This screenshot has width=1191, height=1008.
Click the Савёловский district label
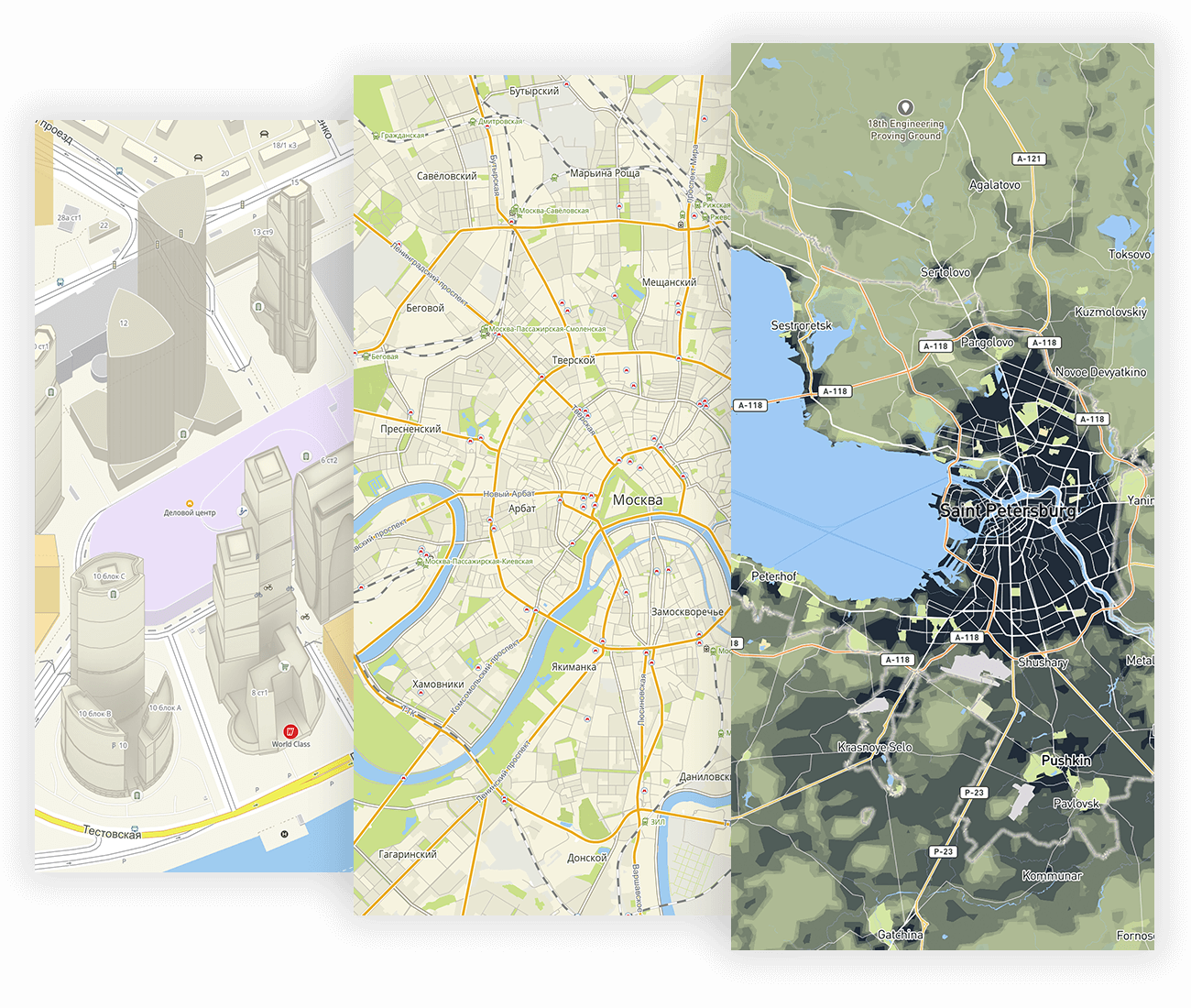(x=447, y=176)
